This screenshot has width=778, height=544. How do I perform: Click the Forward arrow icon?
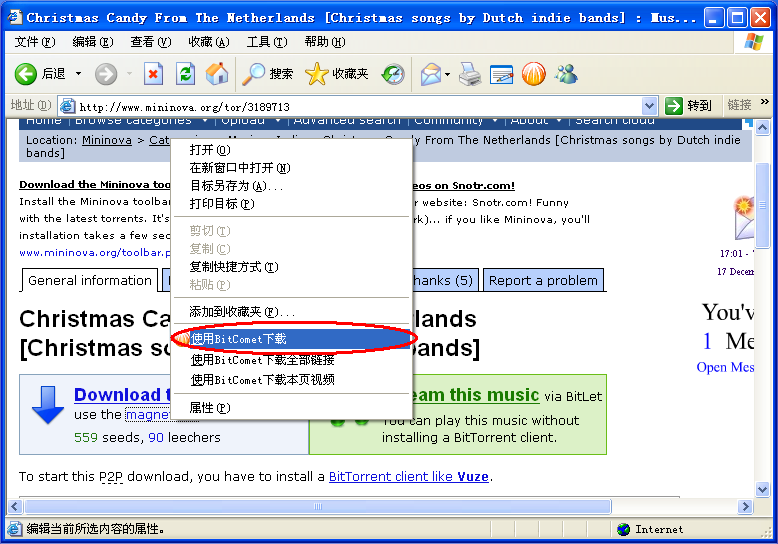click(106, 74)
